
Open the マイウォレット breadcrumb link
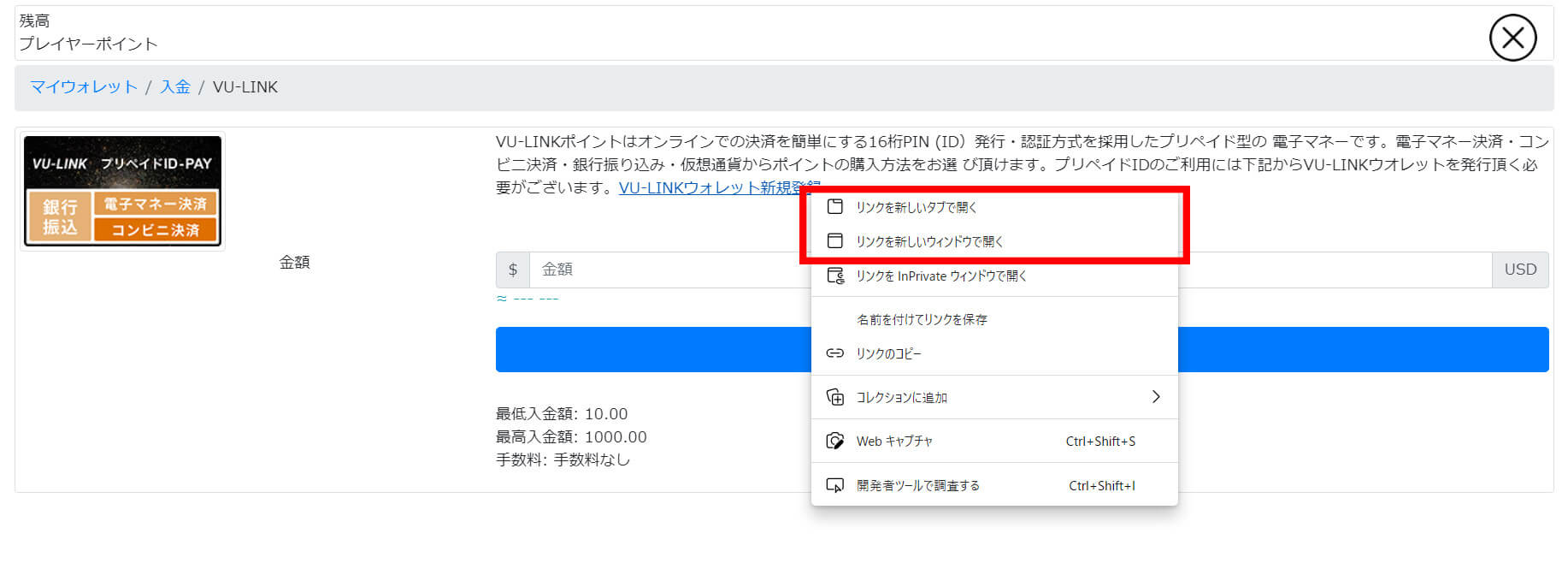point(84,87)
